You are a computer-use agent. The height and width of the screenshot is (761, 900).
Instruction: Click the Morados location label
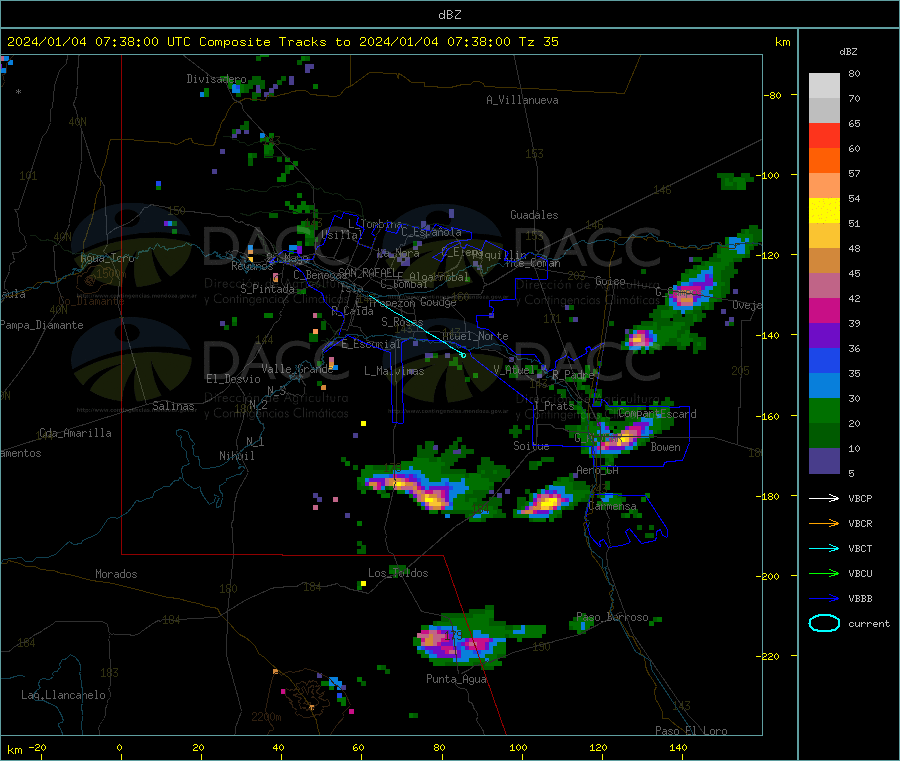(x=116, y=574)
